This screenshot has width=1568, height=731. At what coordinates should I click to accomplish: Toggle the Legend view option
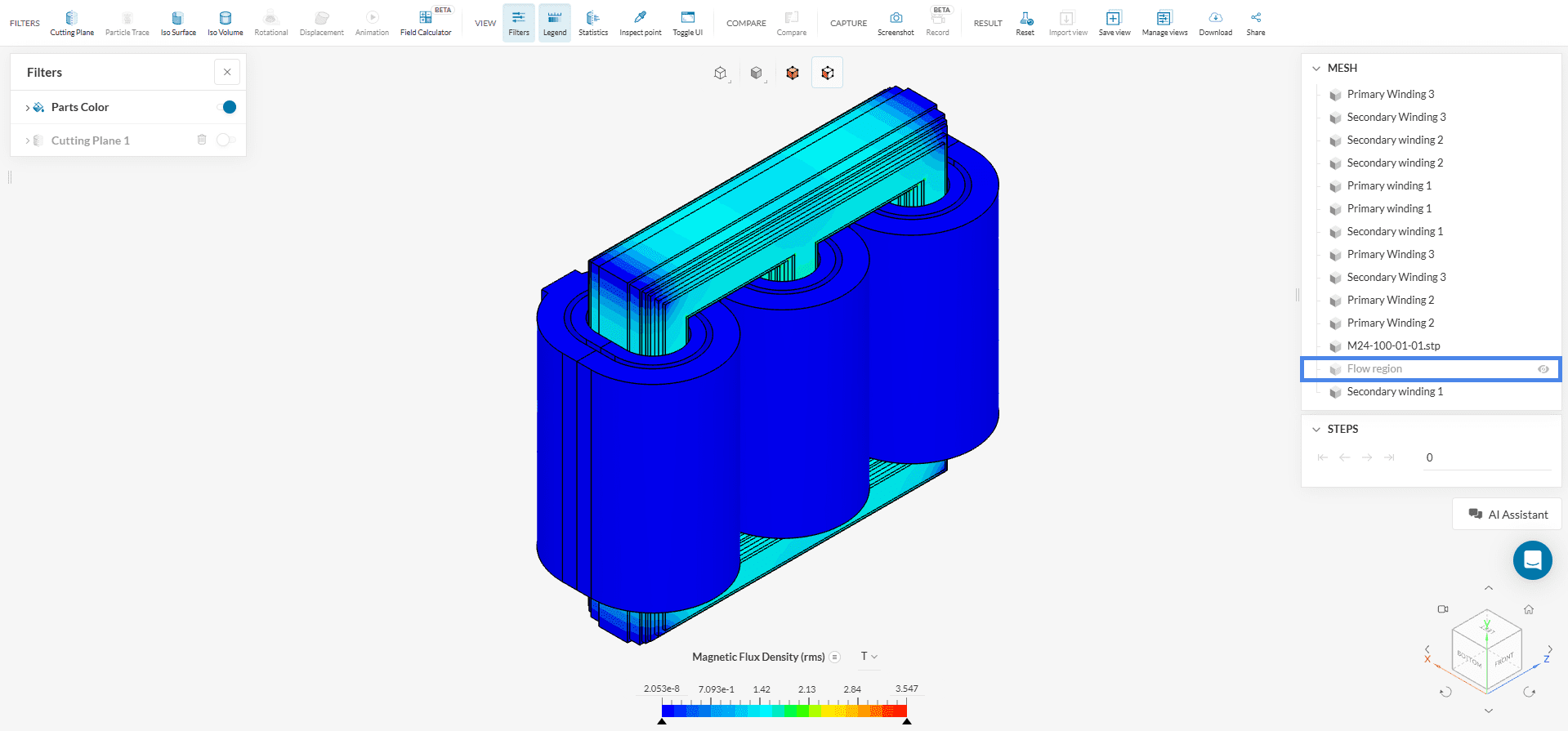coord(554,23)
